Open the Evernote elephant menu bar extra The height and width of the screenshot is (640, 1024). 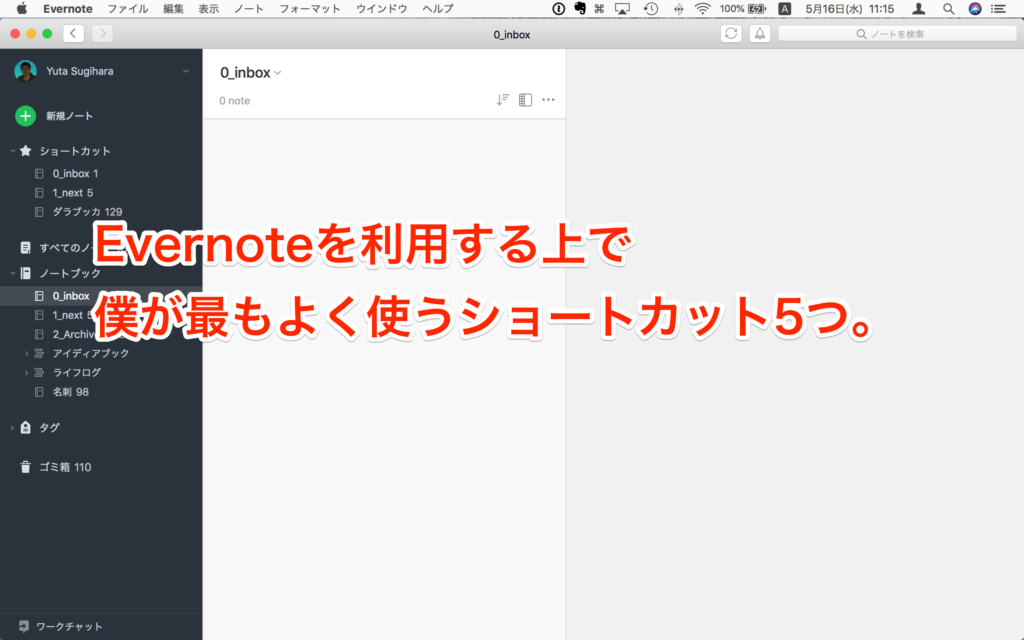579,8
